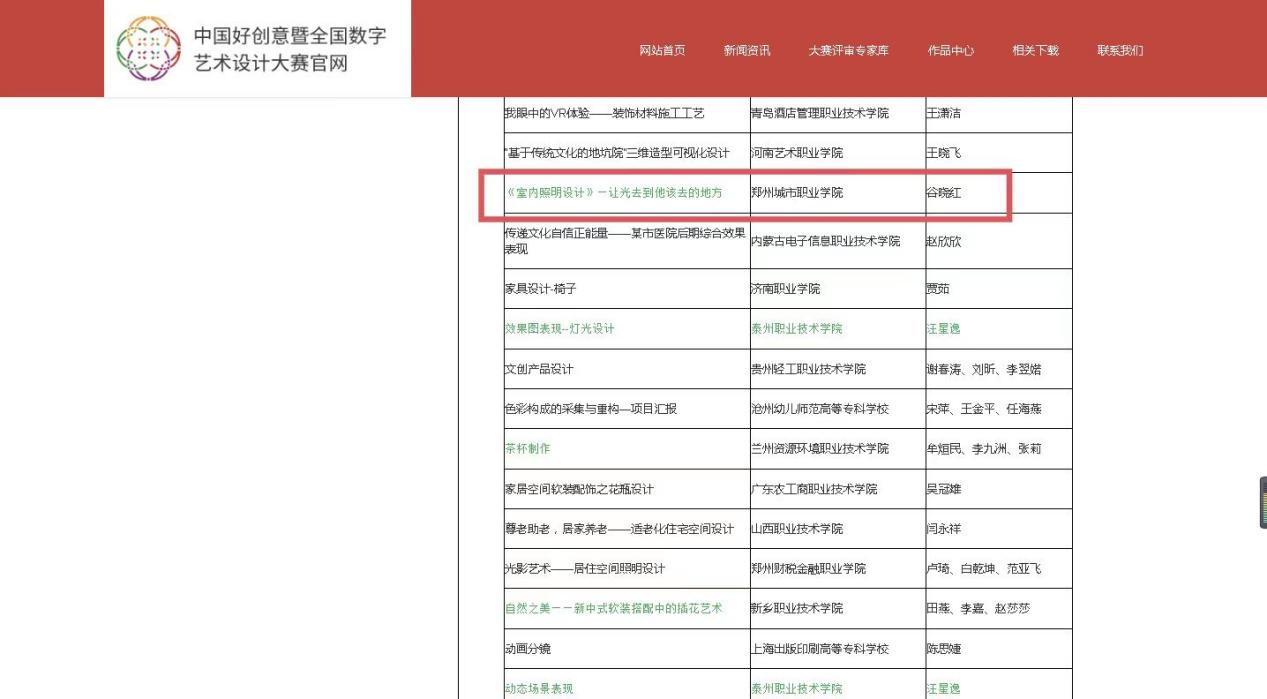The image size is (1267, 699).
Task: Select the 家具设计-椅子 table entry
Action: coord(540,289)
